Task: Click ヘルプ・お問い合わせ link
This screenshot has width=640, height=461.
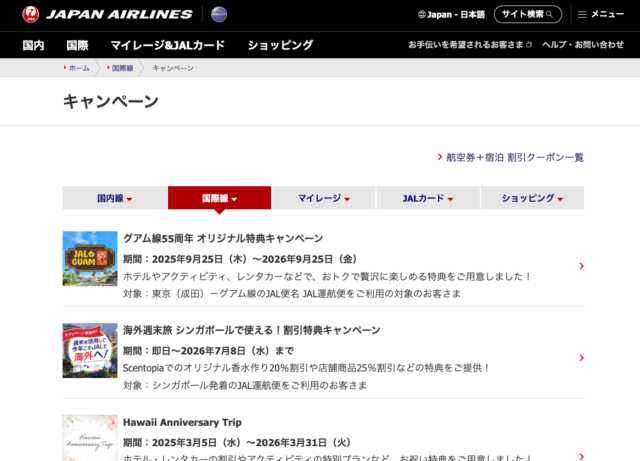Action: (x=582, y=45)
